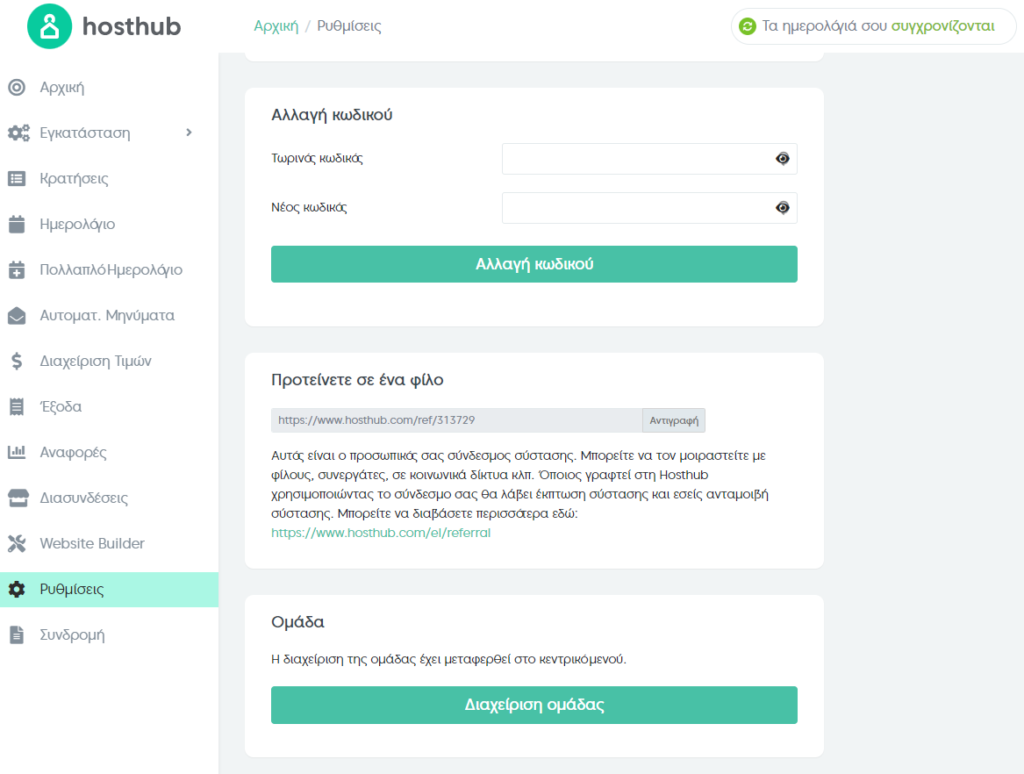Click the Αλλαγή κωδικού green button

coord(534,264)
